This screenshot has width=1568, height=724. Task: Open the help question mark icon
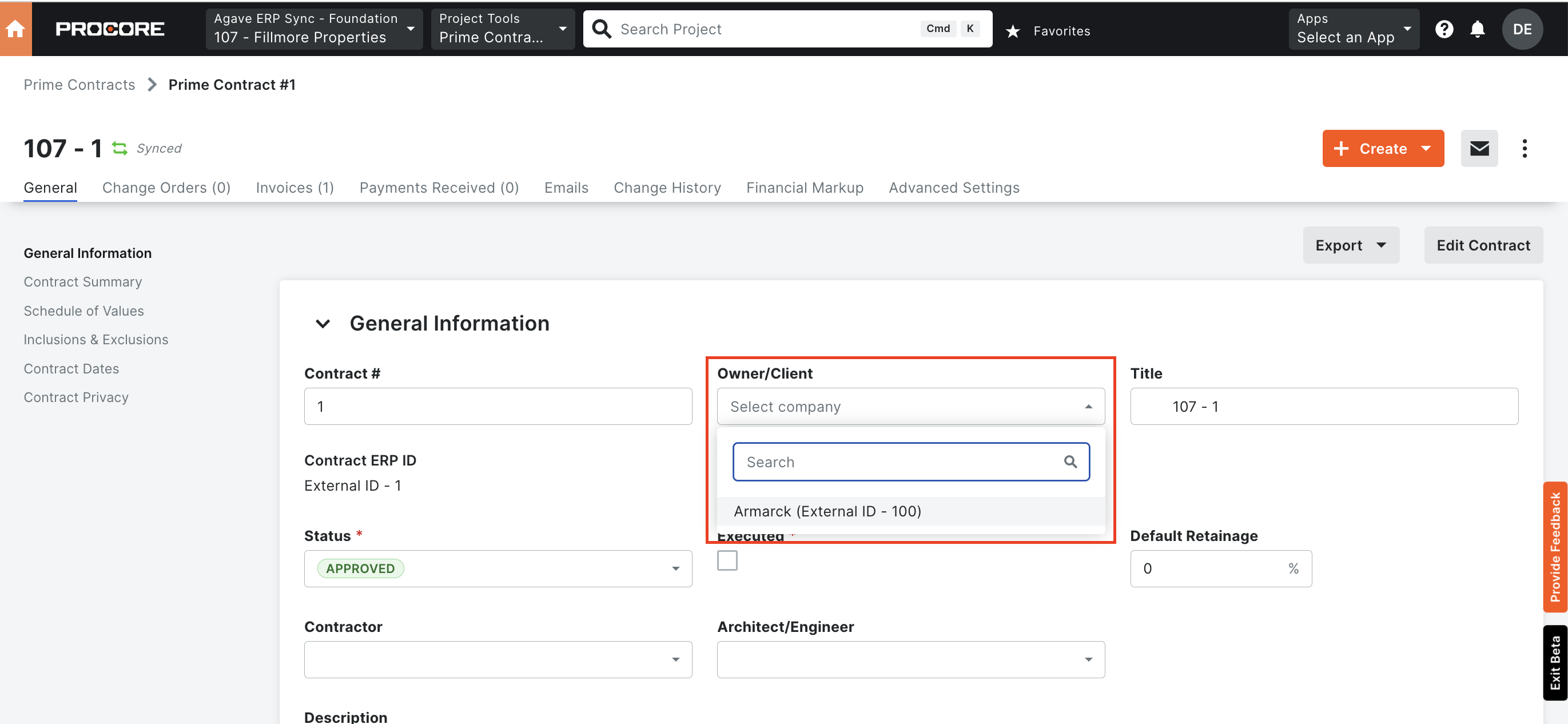click(1444, 29)
